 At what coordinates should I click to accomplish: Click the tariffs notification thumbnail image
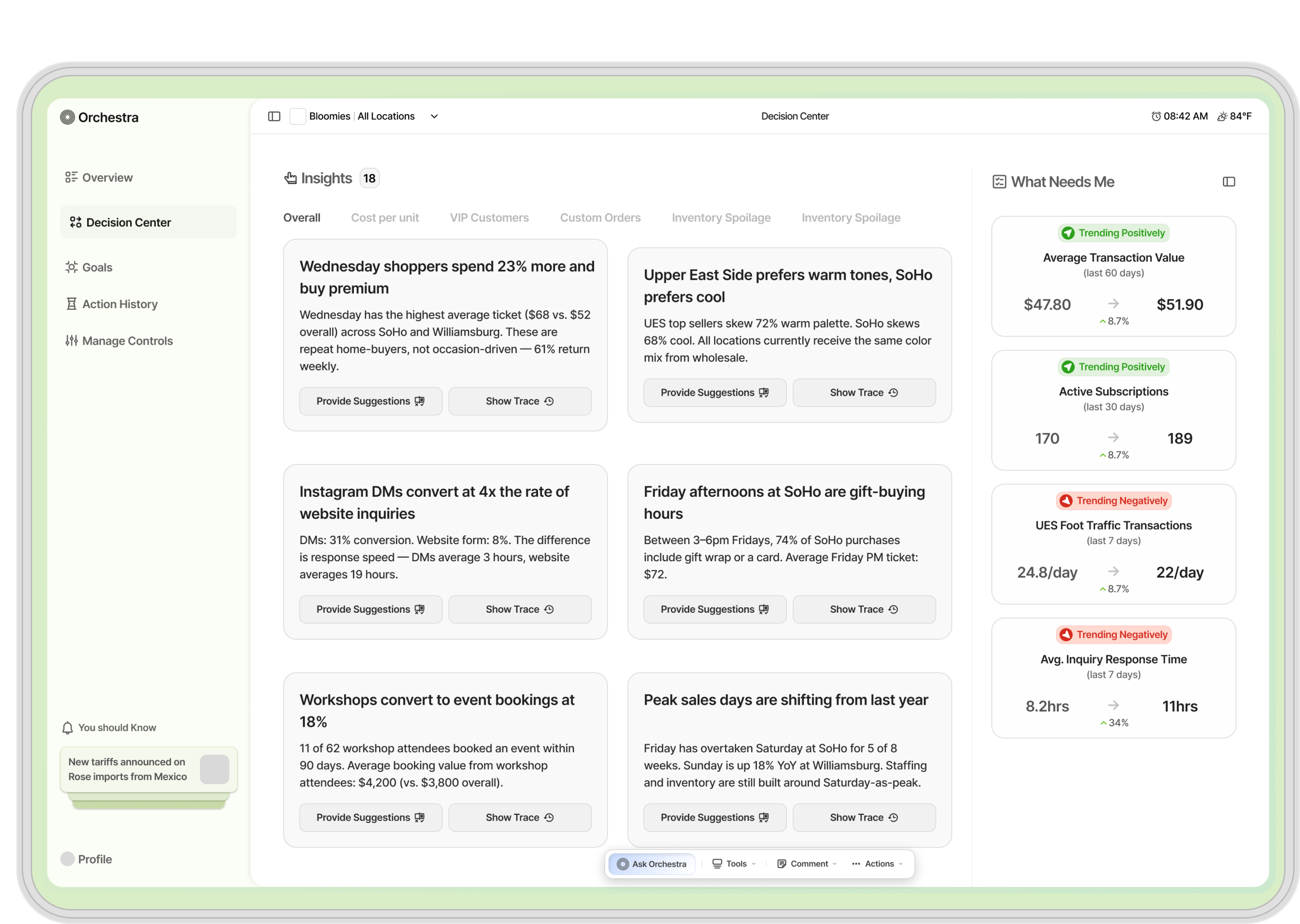[x=214, y=769]
